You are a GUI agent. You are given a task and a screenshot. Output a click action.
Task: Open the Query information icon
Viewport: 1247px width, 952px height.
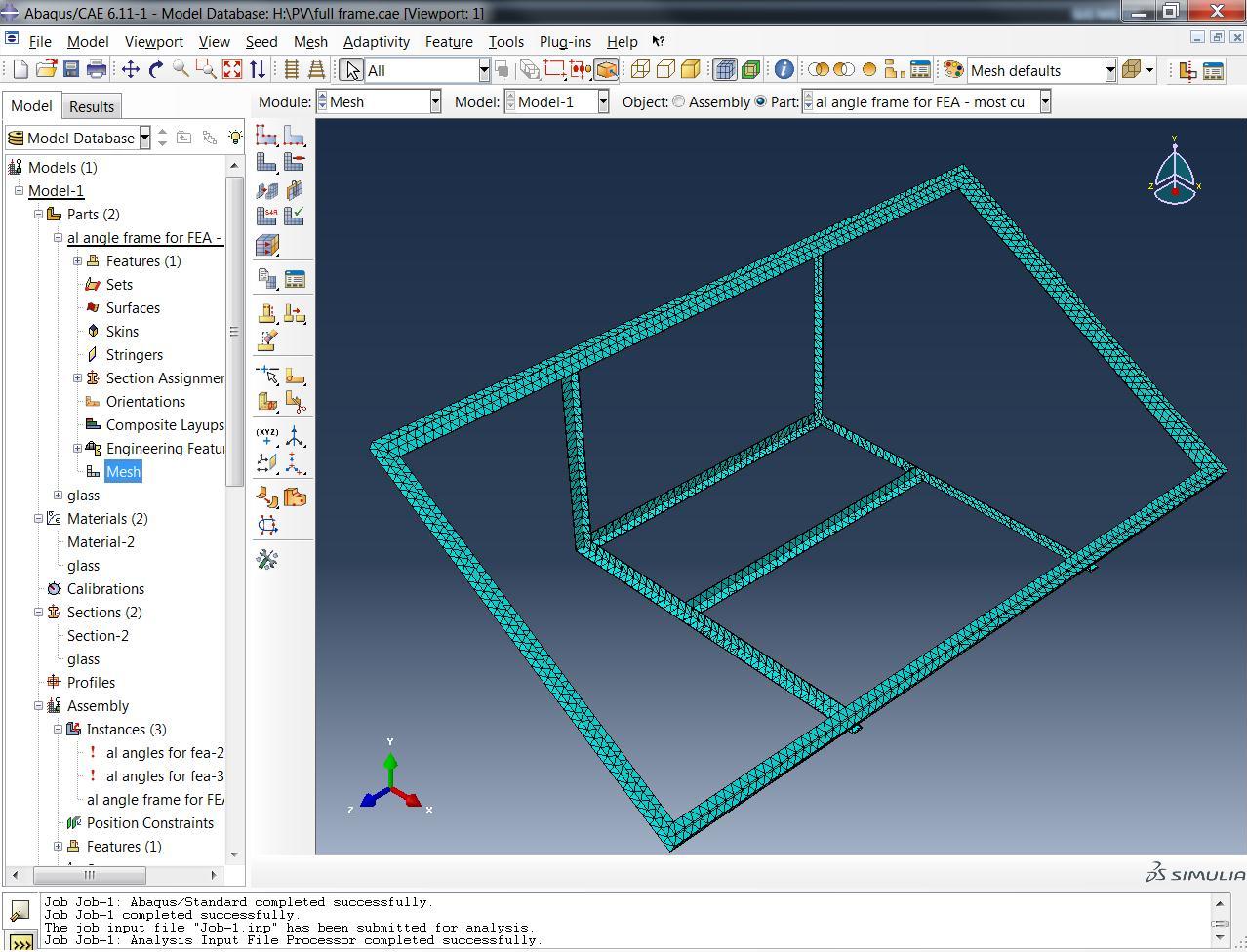[x=784, y=70]
